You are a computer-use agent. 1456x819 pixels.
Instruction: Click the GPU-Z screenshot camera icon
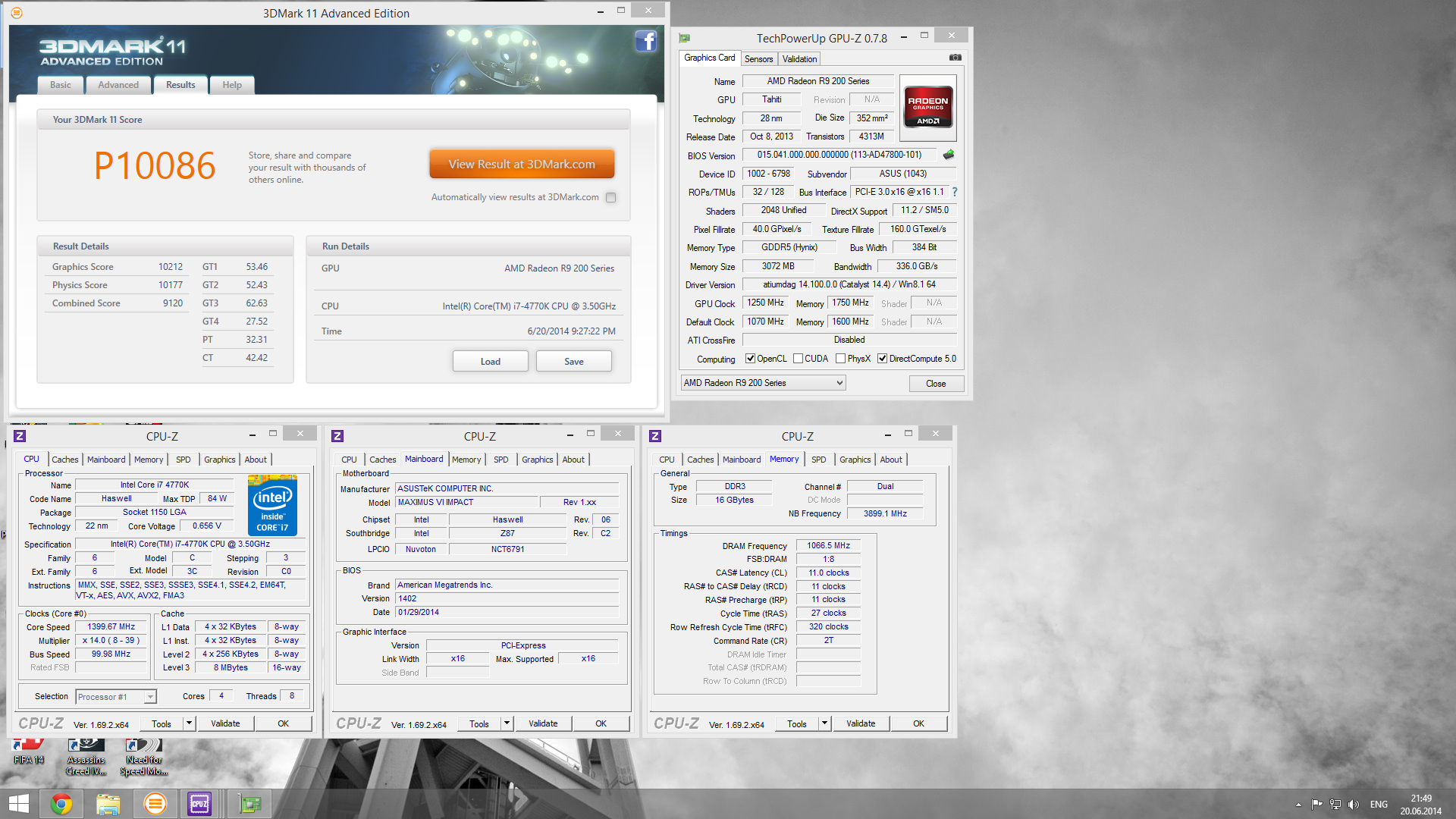click(x=955, y=58)
